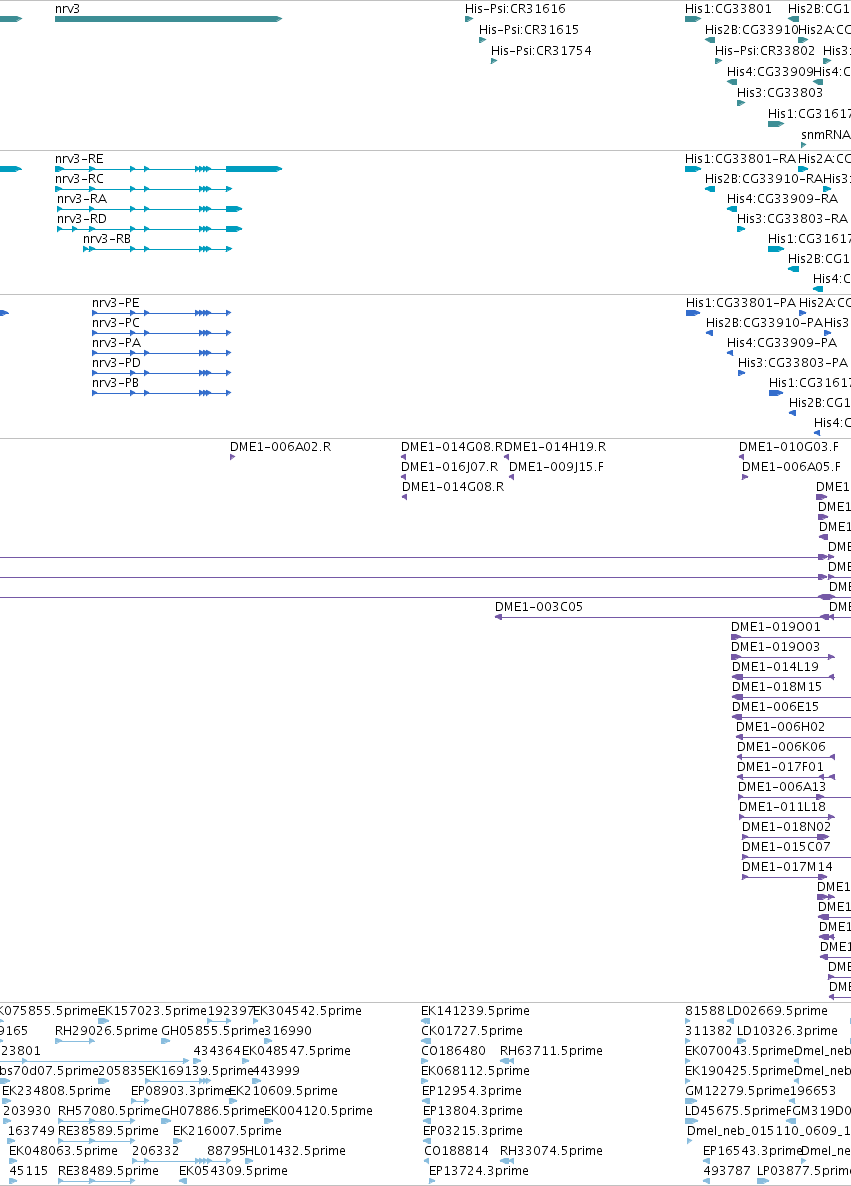
Task: Click the nrv3-PC protein label
Action: [x=116, y=323]
